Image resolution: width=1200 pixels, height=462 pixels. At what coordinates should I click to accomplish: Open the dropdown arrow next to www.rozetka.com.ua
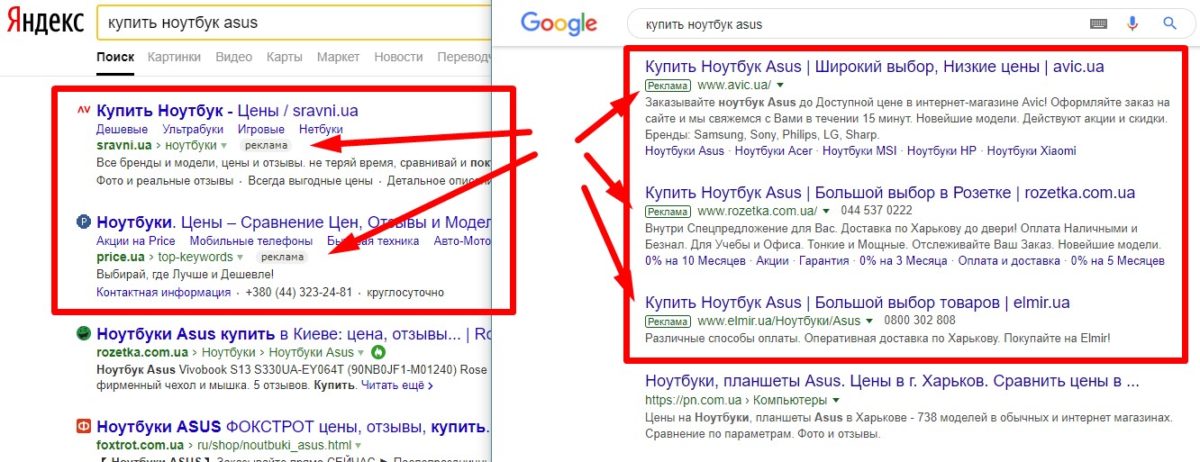coord(826,211)
